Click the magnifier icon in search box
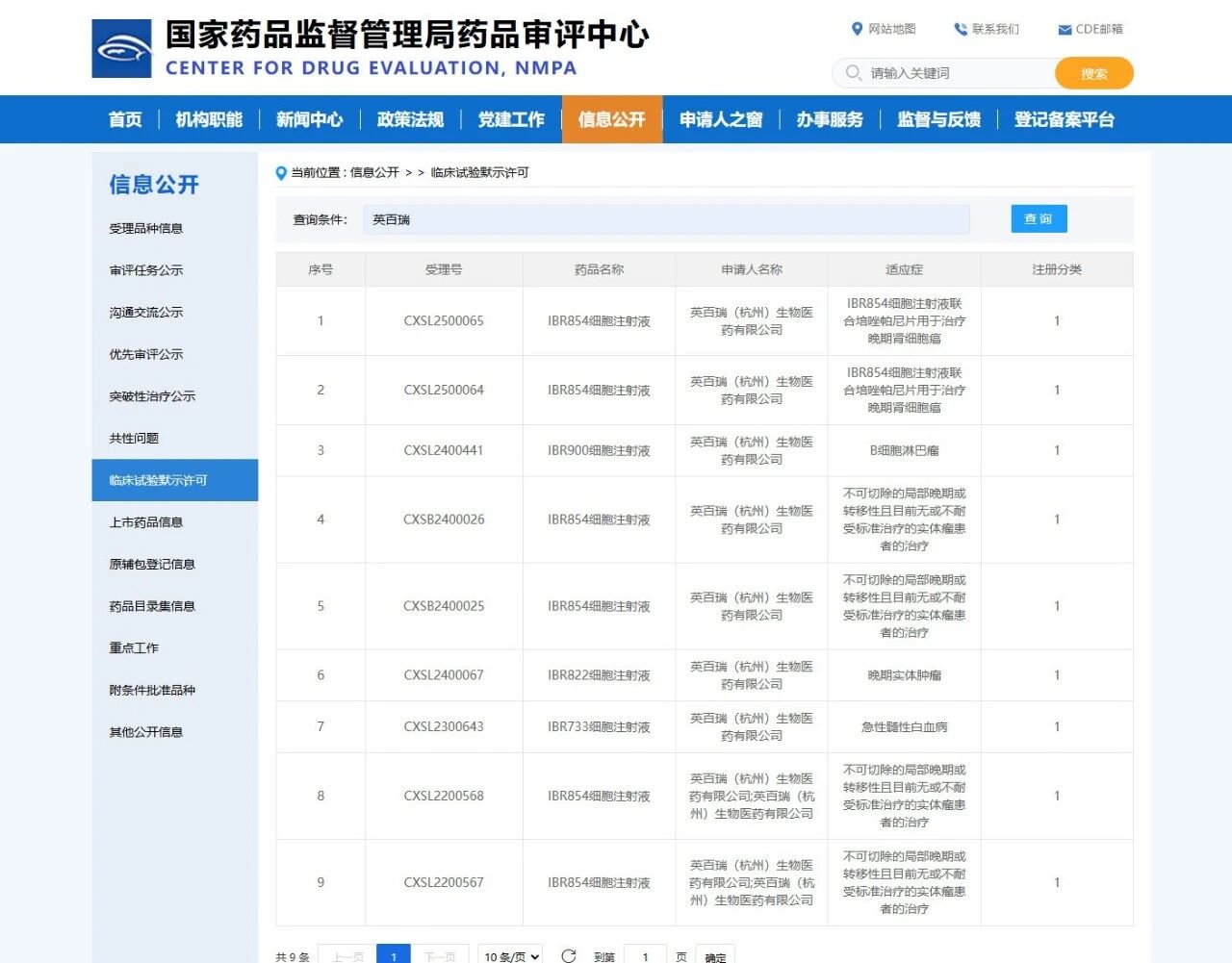 tap(853, 73)
